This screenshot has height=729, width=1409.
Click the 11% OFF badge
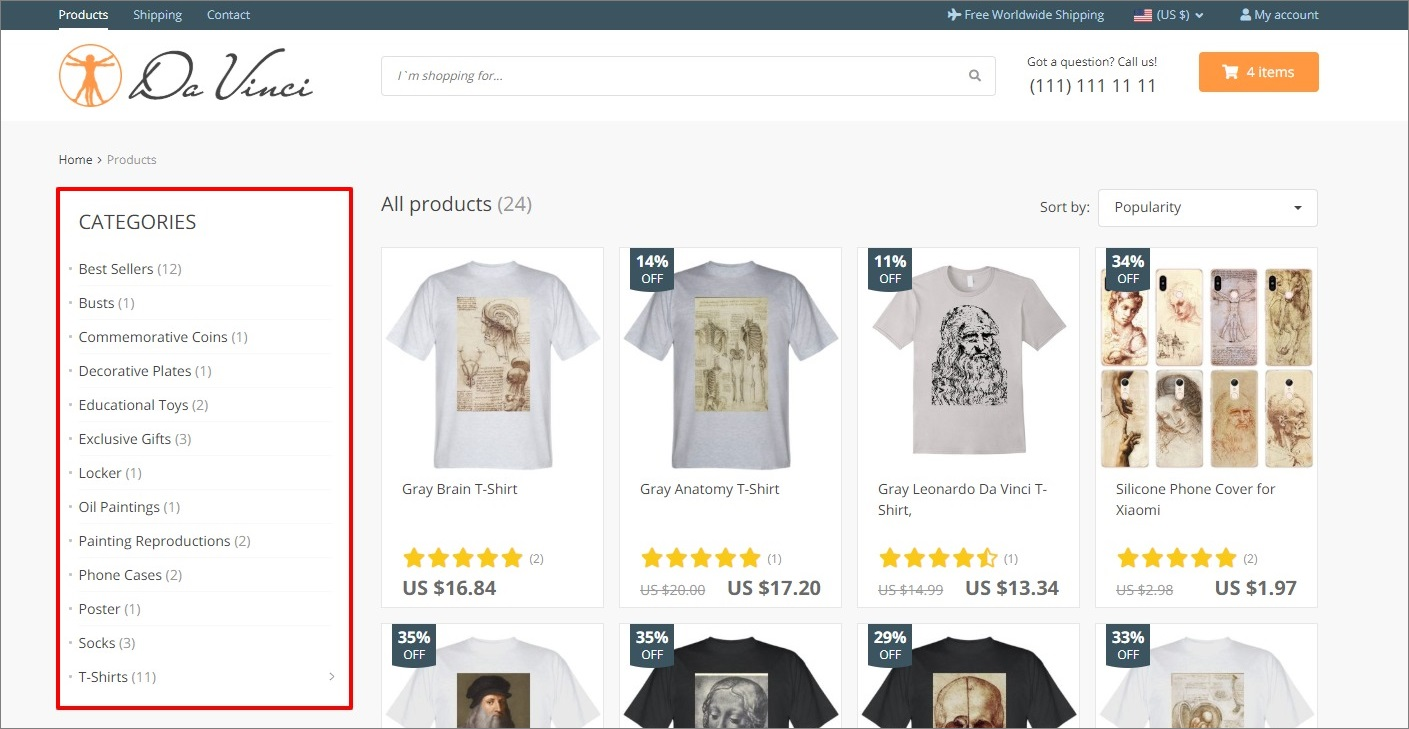pos(890,269)
